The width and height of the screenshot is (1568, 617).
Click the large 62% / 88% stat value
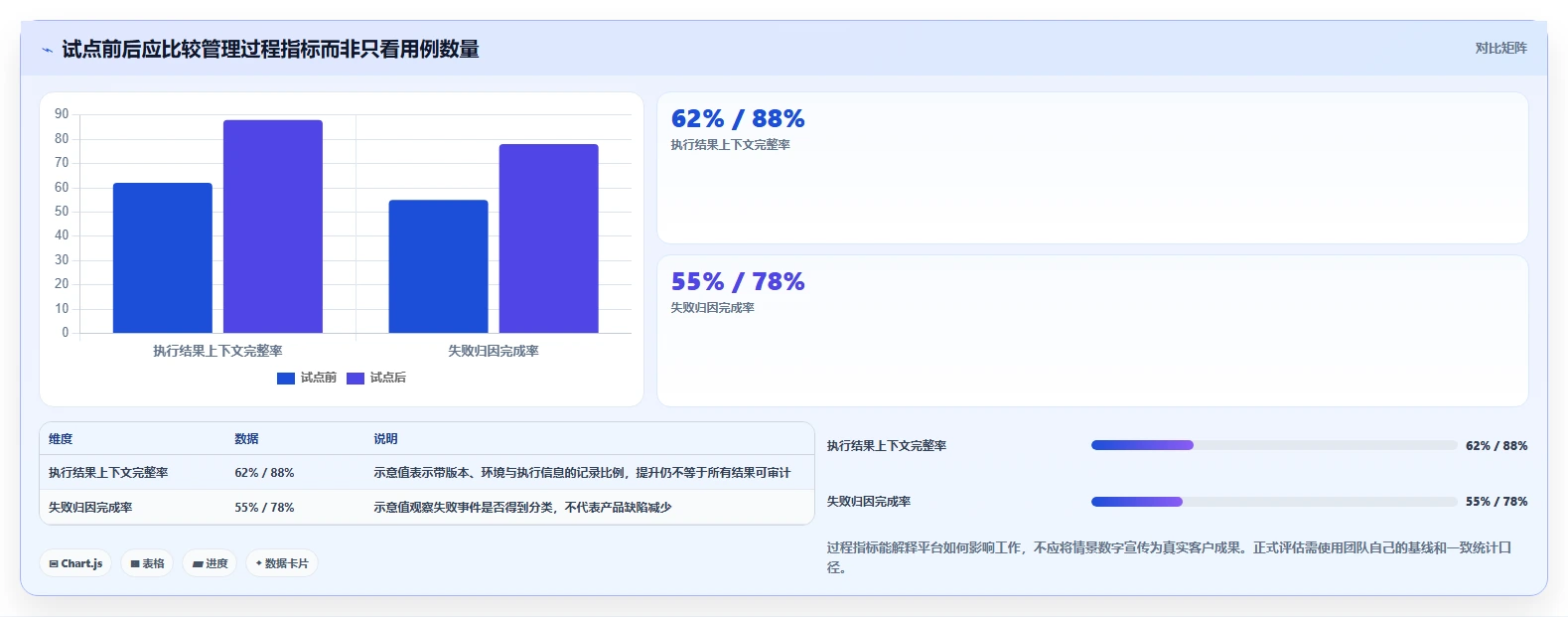pos(738,119)
